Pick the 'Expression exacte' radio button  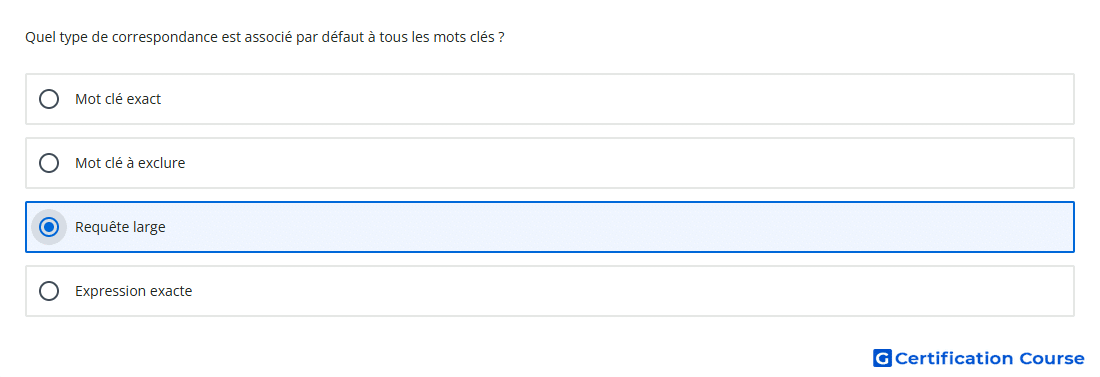tap(49, 291)
